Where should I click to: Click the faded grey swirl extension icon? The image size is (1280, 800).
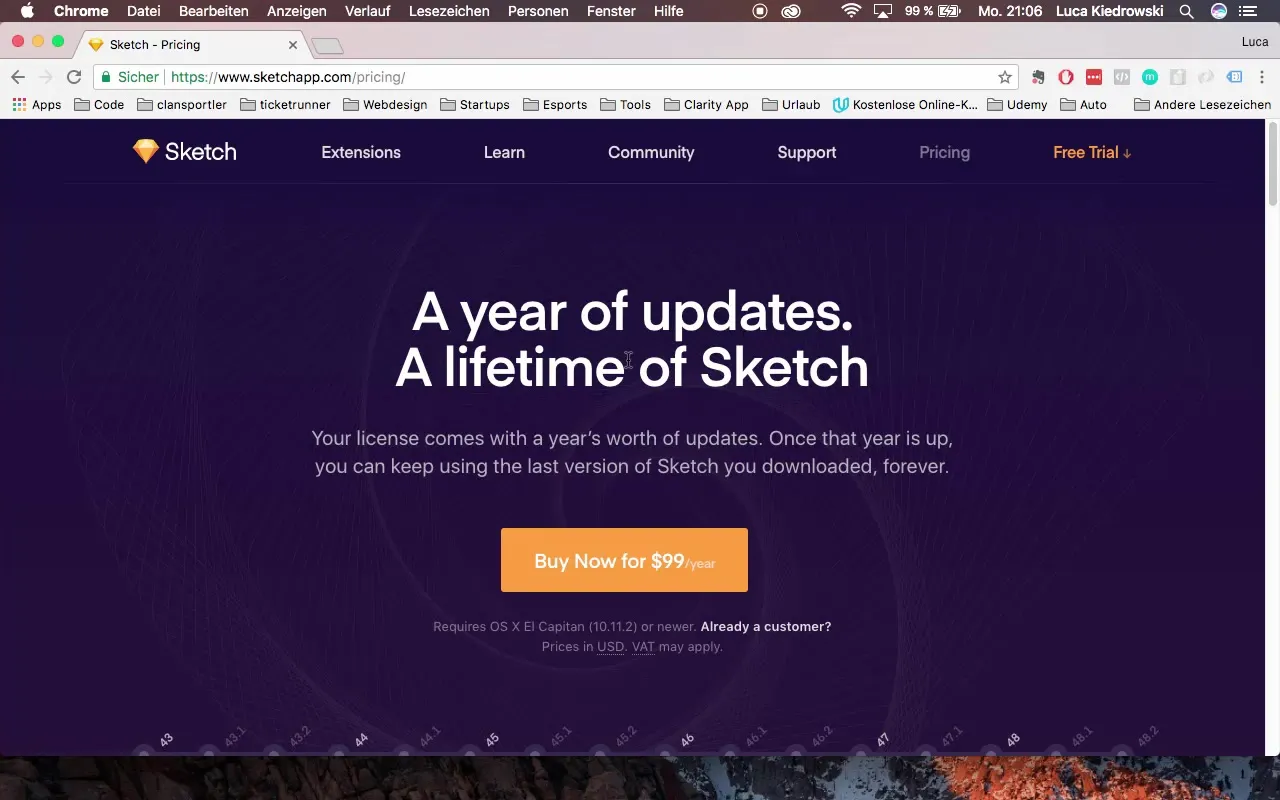(x=1206, y=77)
